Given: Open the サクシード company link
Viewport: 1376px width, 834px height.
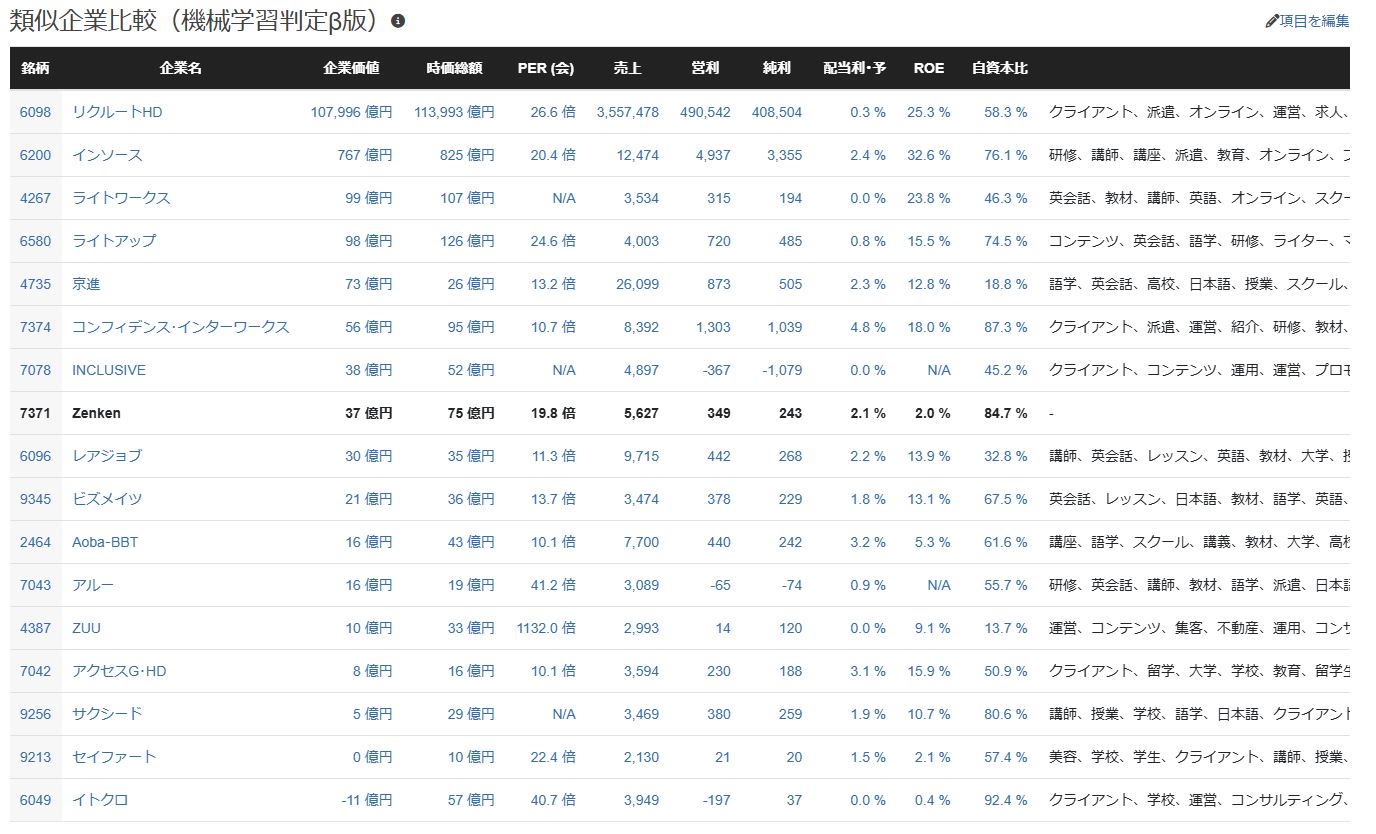Looking at the screenshot, I should click(x=107, y=714).
